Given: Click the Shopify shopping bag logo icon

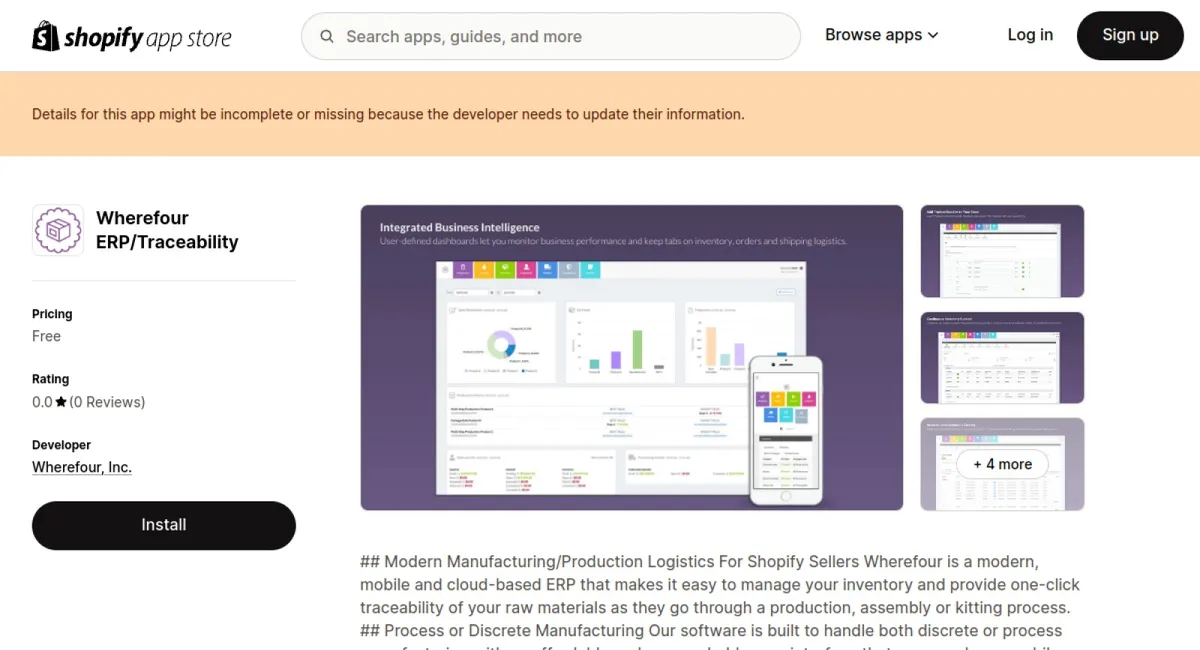Looking at the screenshot, I should click(46, 36).
